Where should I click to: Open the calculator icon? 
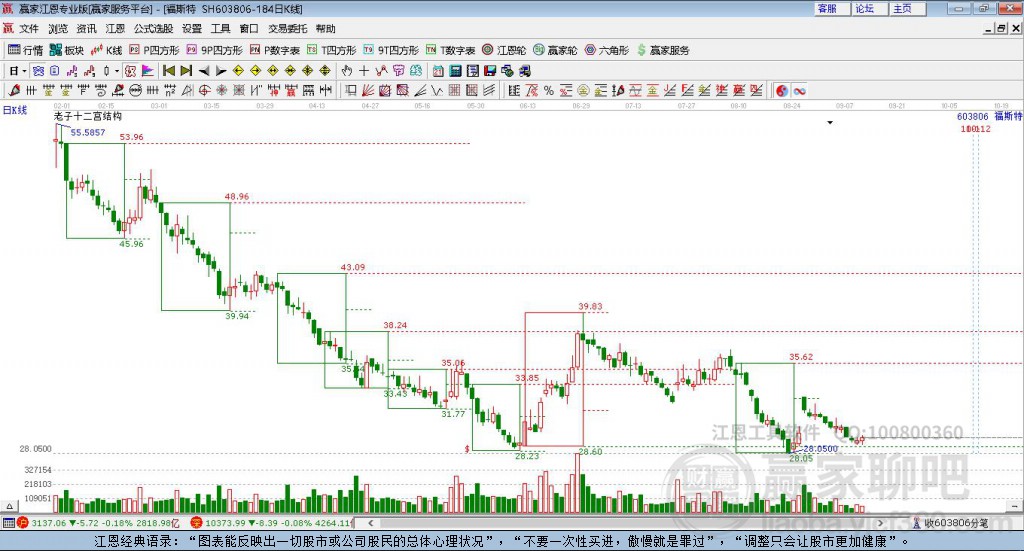456,71
